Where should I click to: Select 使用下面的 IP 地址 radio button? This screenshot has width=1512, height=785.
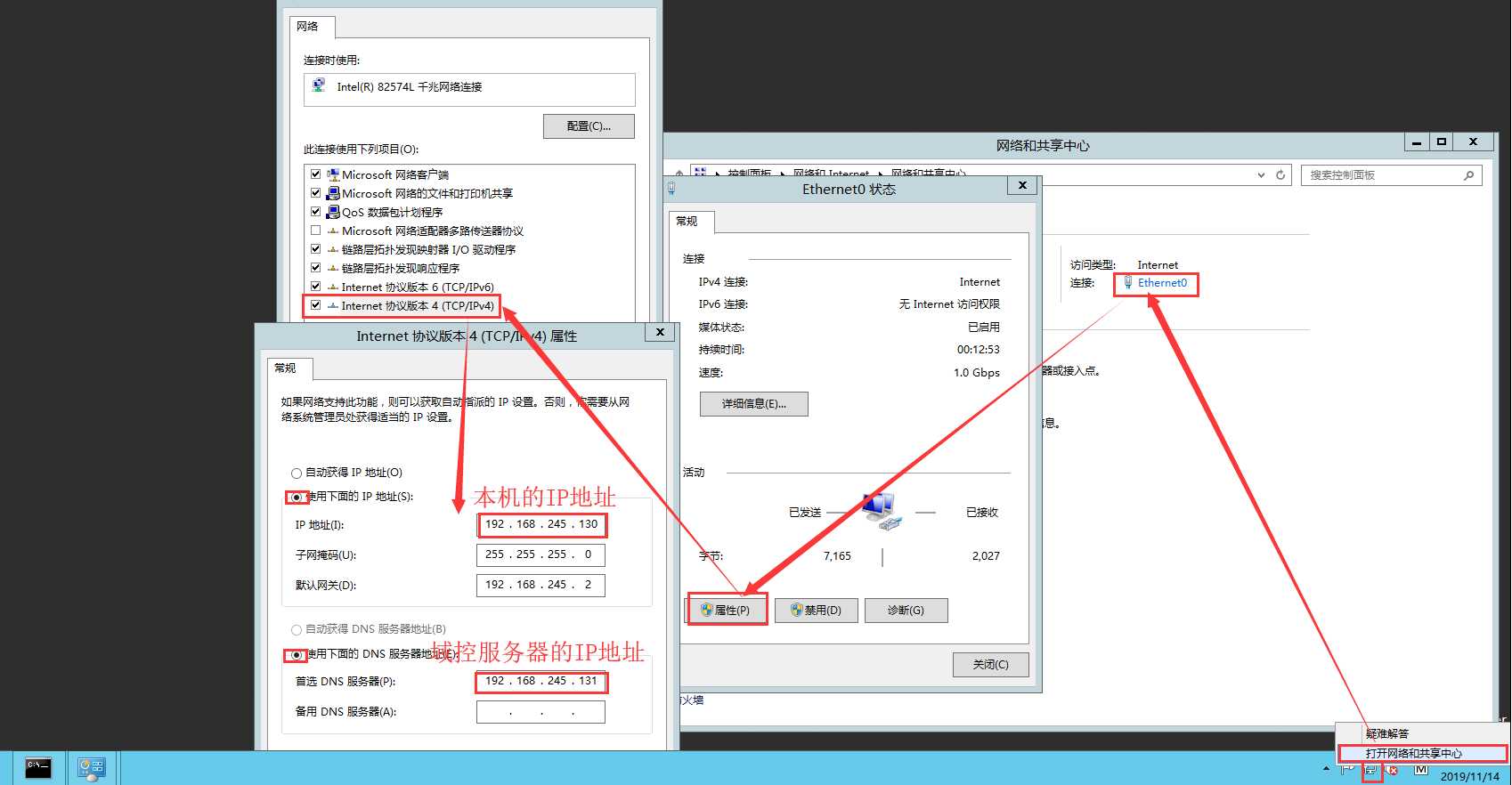click(x=297, y=498)
